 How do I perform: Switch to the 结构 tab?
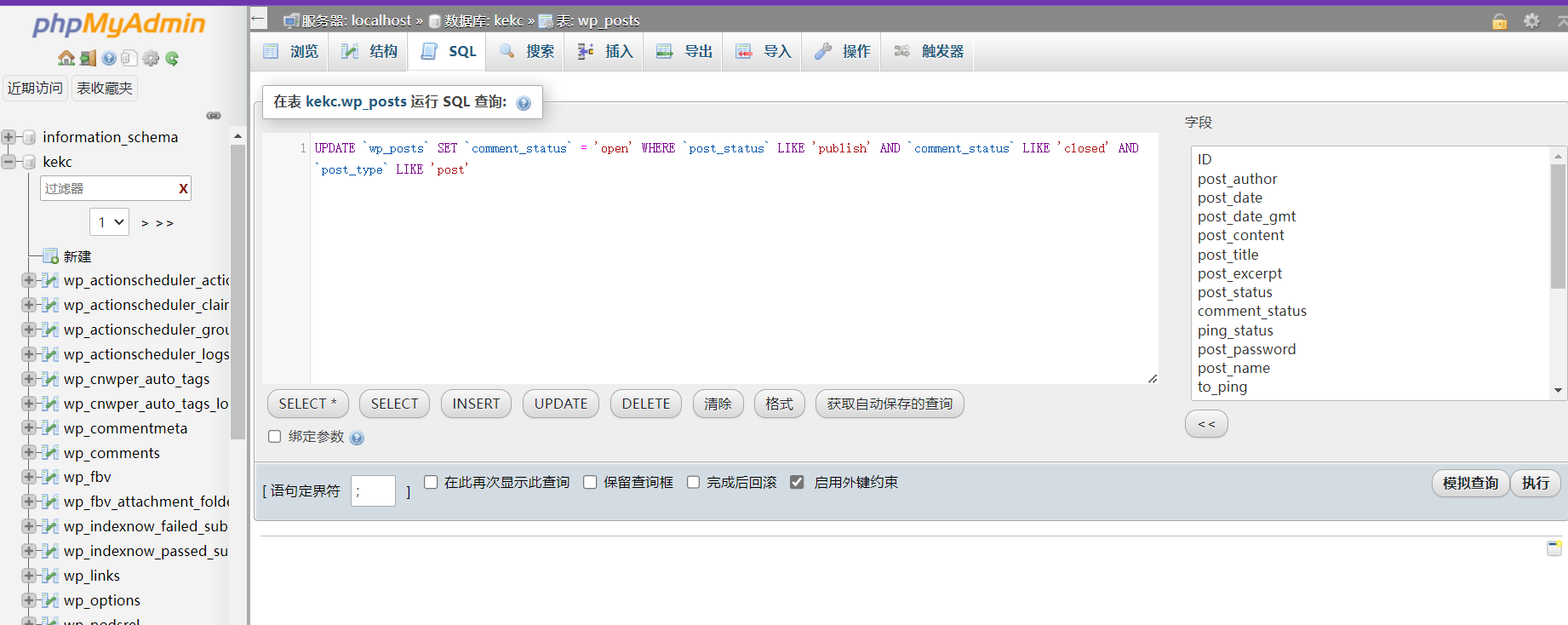click(x=369, y=52)
